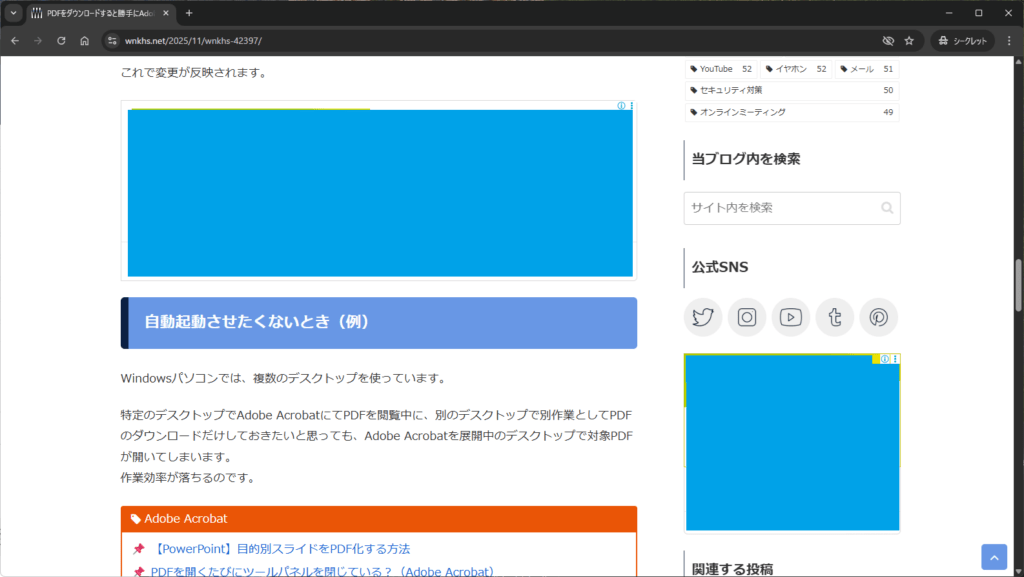The width and height of the screenshot is (1024, 577).
Task: Click the home icon in the browser toolbar
Action: [x=84, y=41]
